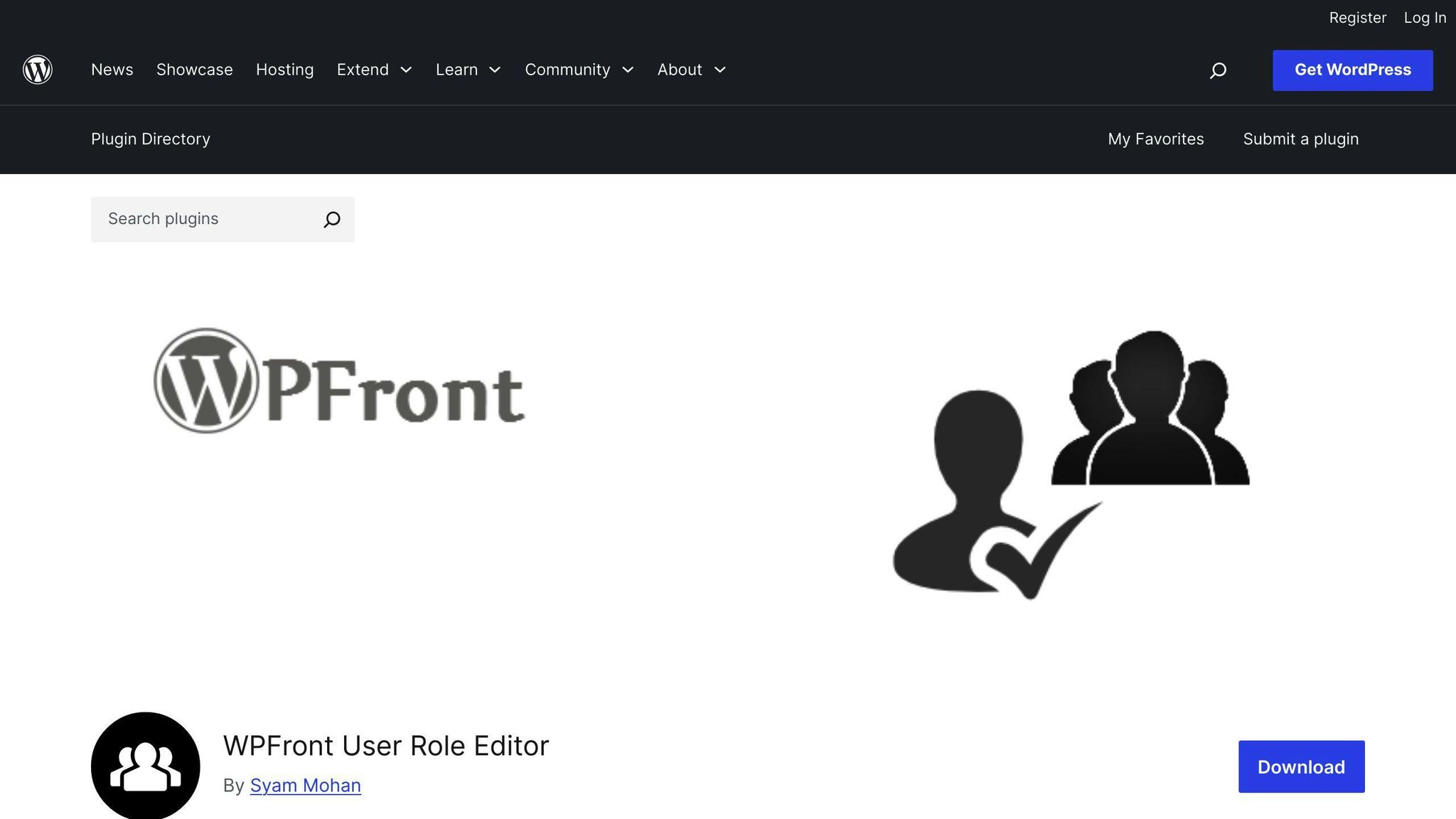Click Submit a plugin link
The image size is (1456, 819).
(x=1301, y=139)
